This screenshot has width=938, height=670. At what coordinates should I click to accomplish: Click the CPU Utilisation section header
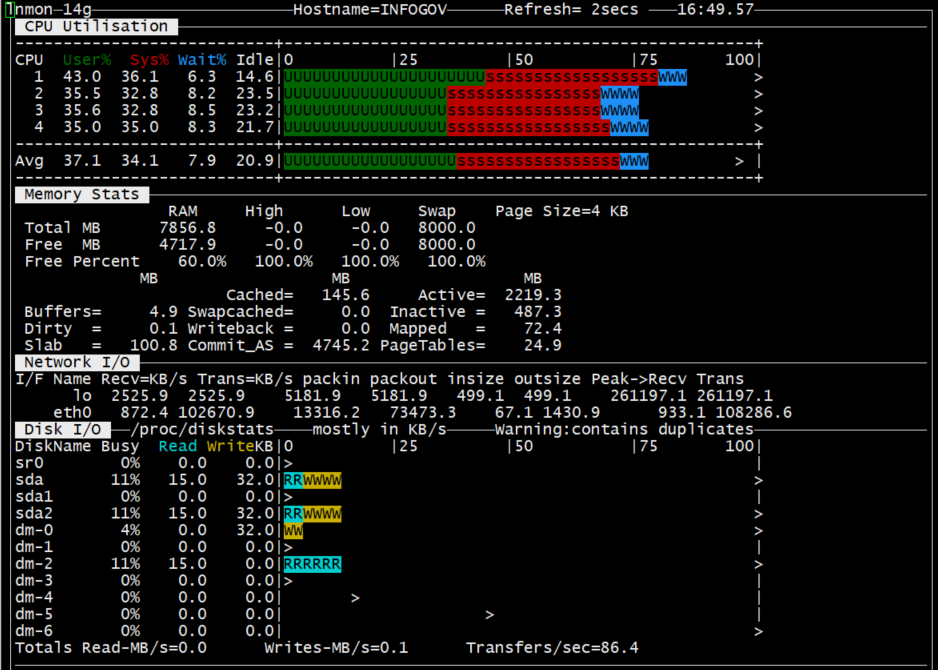tap(96, 26)
